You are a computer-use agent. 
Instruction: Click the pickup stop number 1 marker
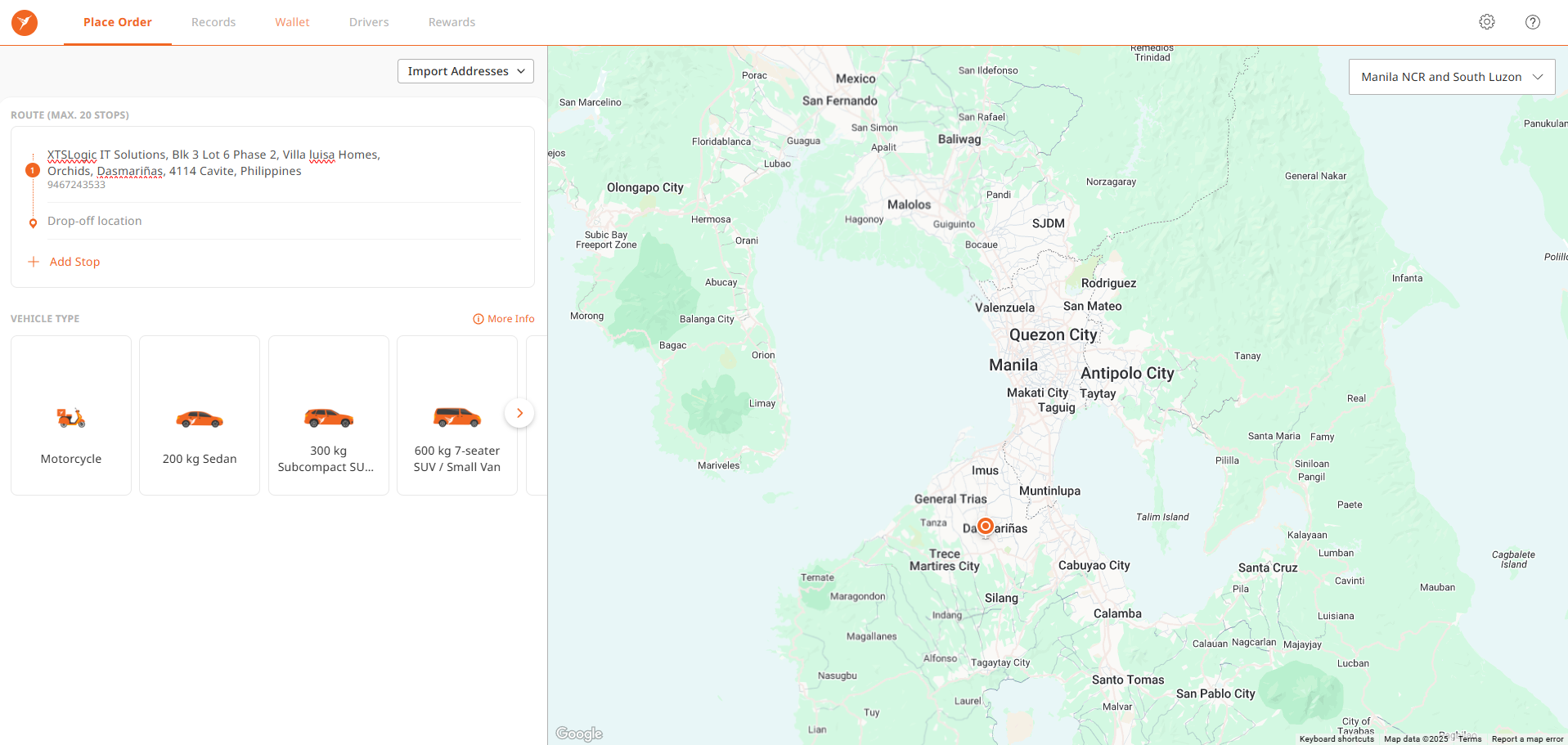(x=33, y=170)
